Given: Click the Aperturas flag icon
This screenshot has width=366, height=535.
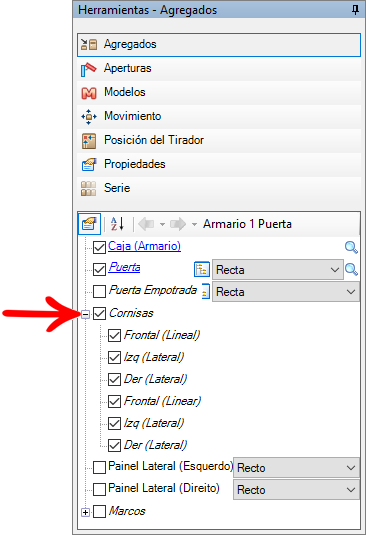Looking at the screenshot, I should click(89, 69).
